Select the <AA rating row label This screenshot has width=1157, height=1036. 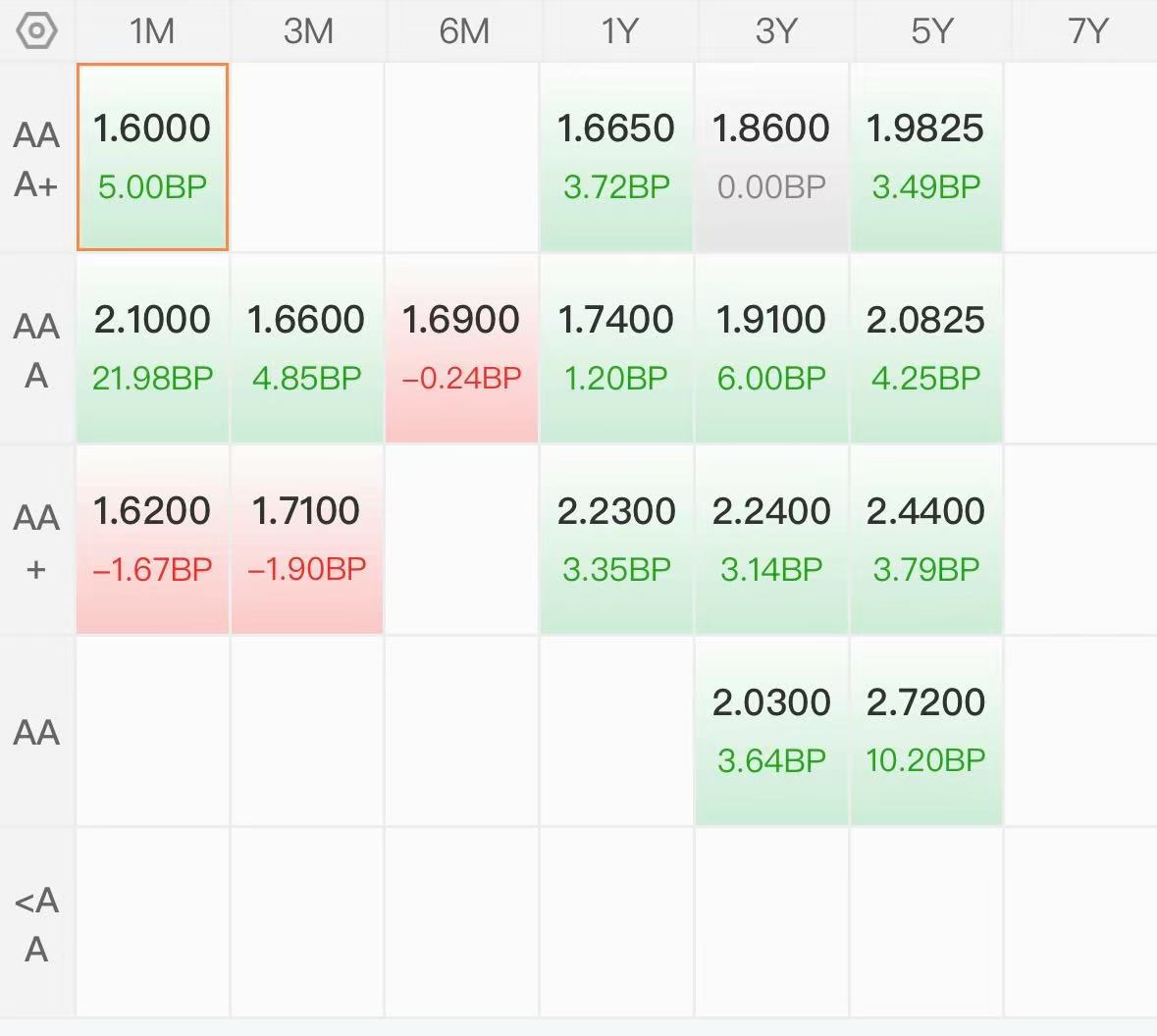click(x=36, y=924)
